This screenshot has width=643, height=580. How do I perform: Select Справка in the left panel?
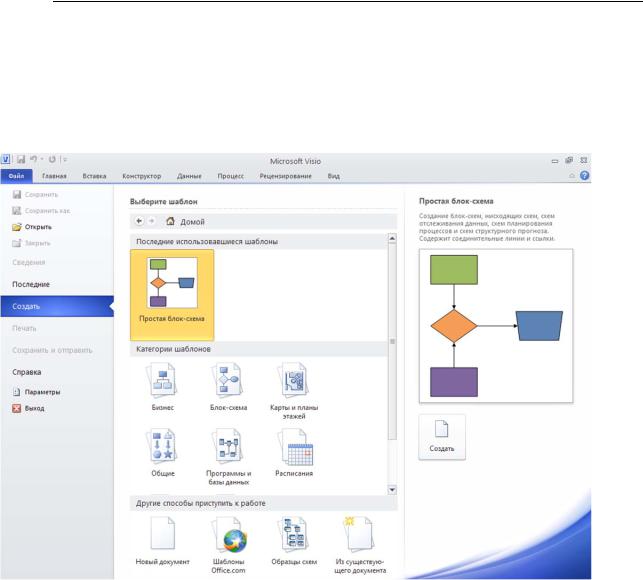tap(27, 372)
